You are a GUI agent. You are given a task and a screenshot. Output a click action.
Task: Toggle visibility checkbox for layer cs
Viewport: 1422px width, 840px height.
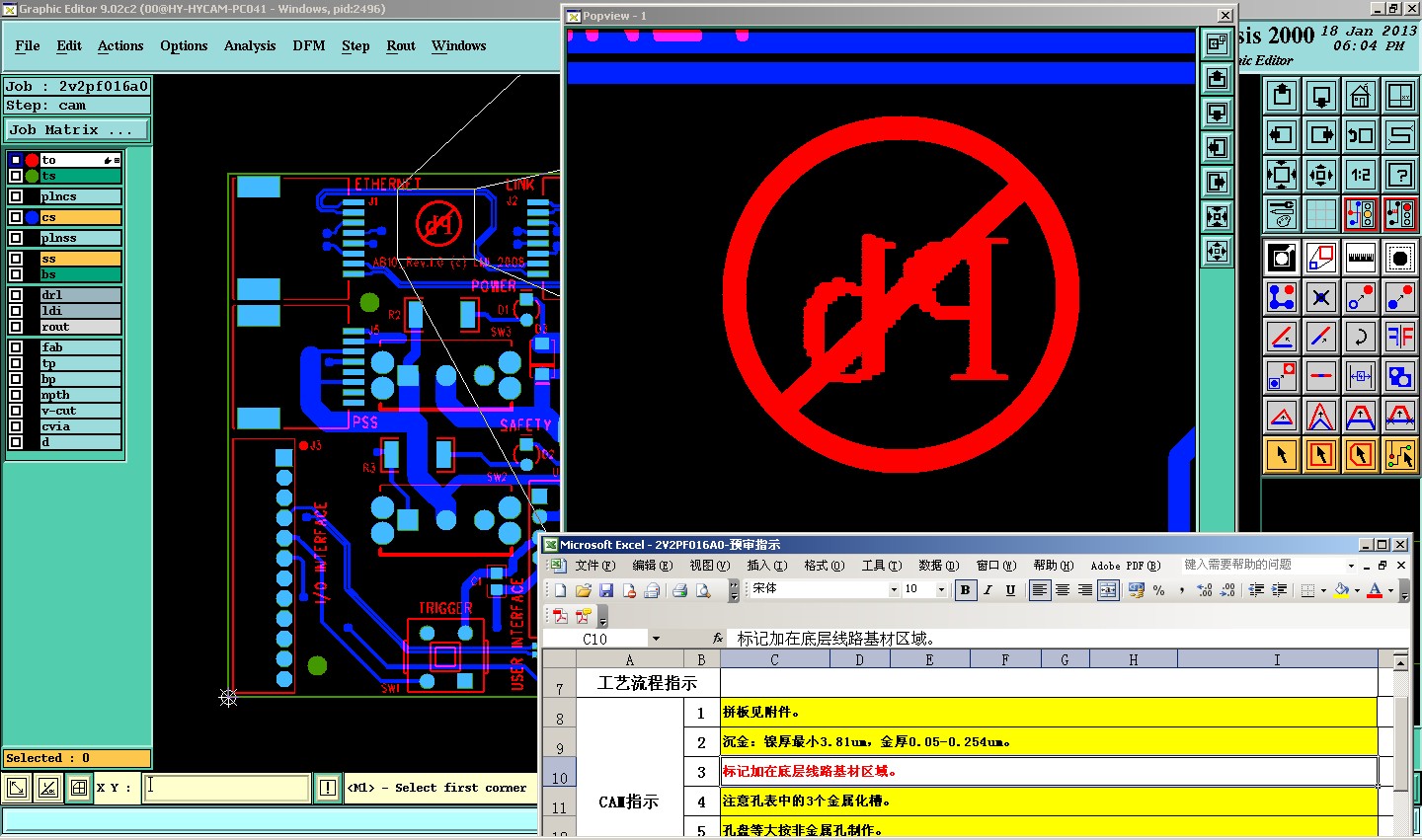coord(16,217)
